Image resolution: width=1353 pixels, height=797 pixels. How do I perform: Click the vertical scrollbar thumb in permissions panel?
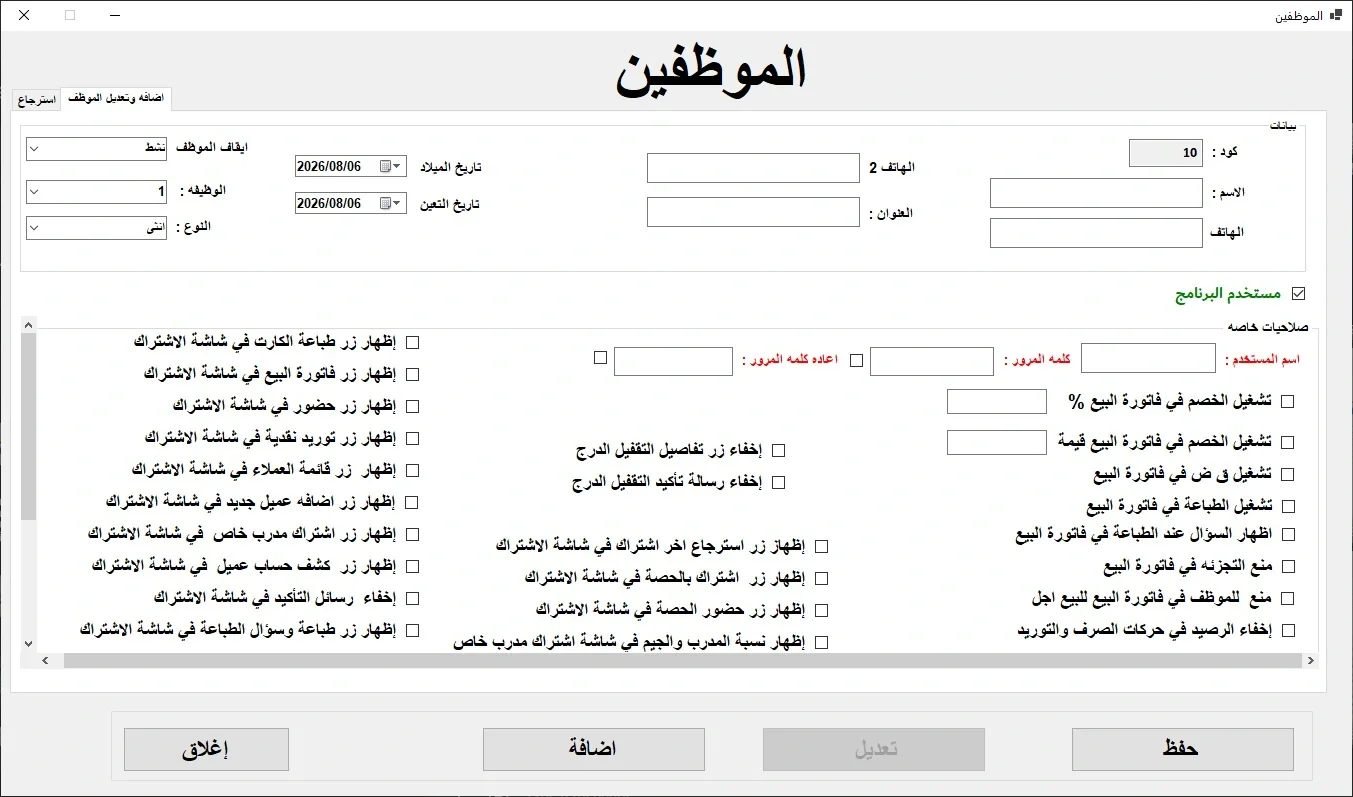coord(28,425)
